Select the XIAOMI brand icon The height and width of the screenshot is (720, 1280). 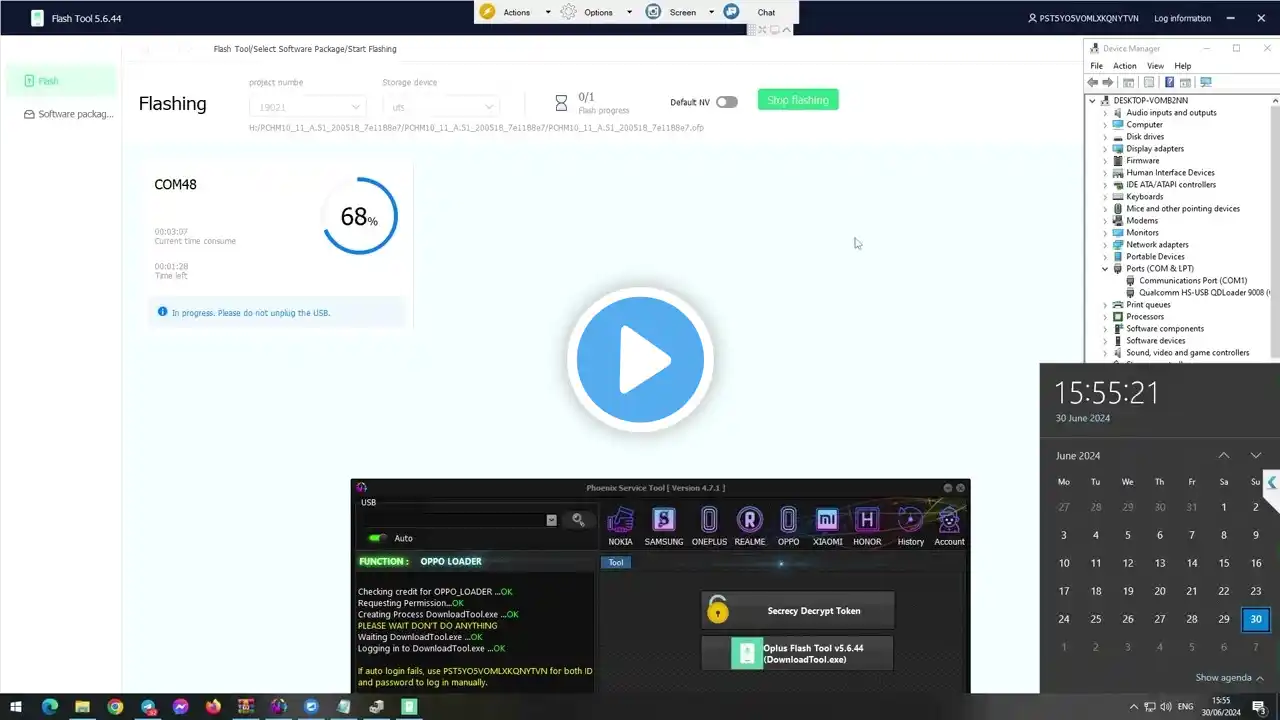(x=827, y=521)
